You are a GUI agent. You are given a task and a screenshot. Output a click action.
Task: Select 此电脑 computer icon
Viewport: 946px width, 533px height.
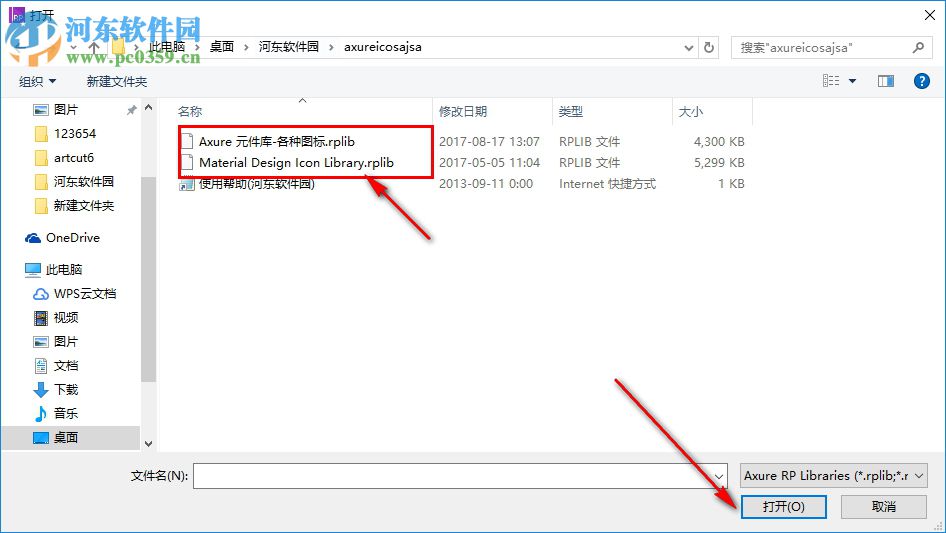coord(33,270)
